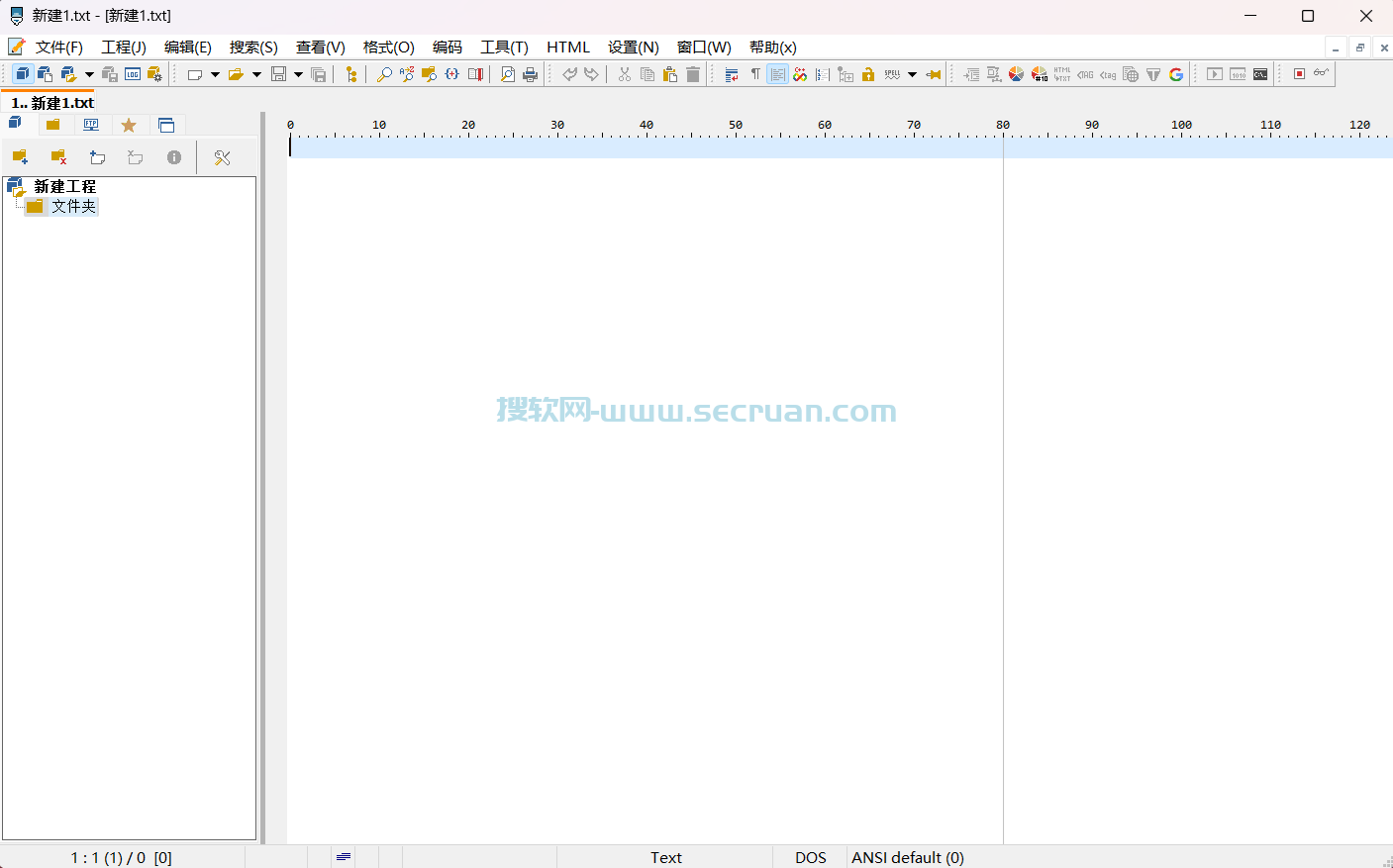1393x868 pixels.
Task: Click add file plus icon in panel
Action: [x=97, y=157]
